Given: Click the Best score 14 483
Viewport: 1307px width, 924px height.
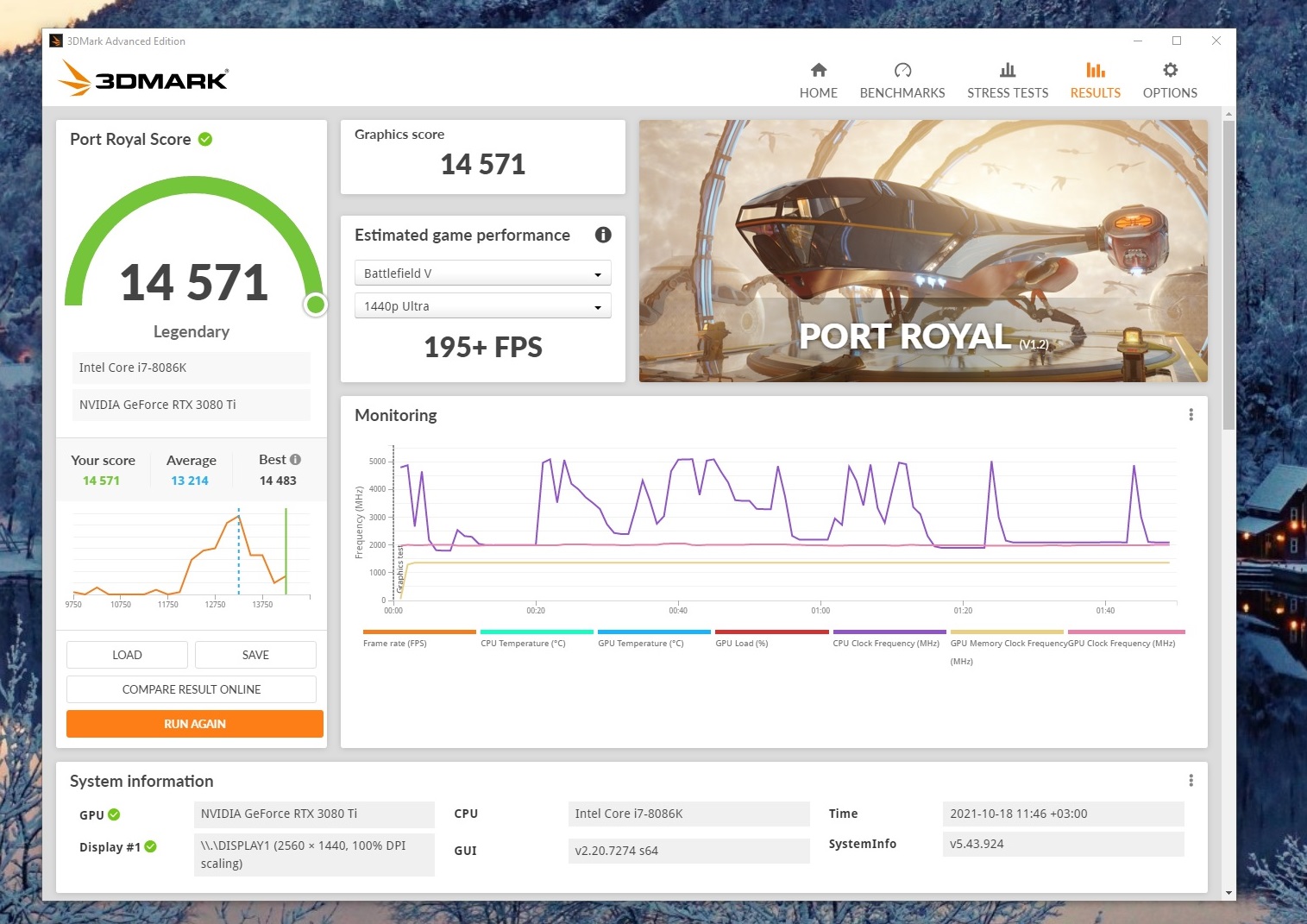Looking at the screenshot, I should 278,481.
